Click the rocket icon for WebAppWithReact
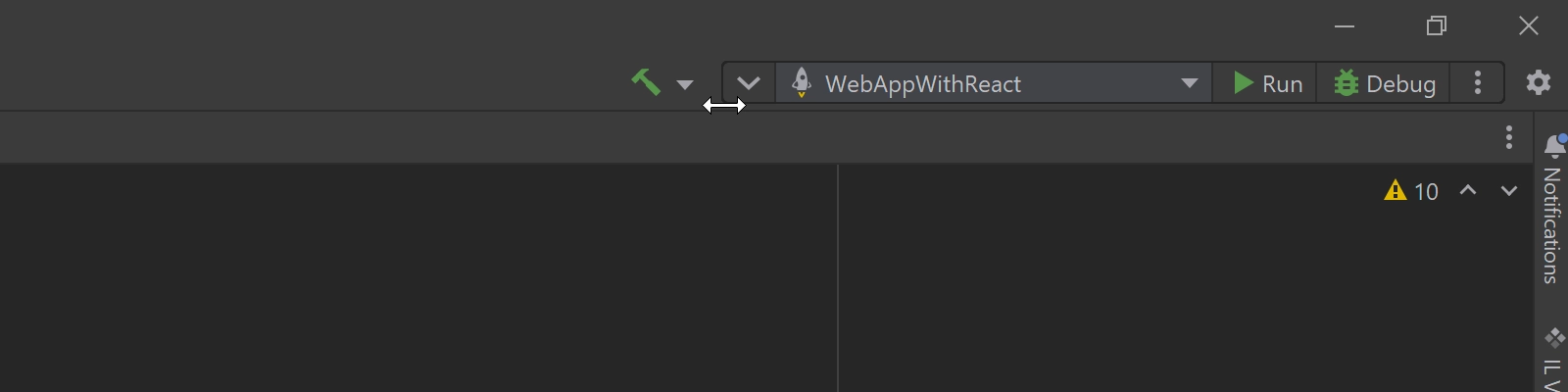Image resolution: width=1568 pixels, height=392 pixels. [x=802, y=82]
